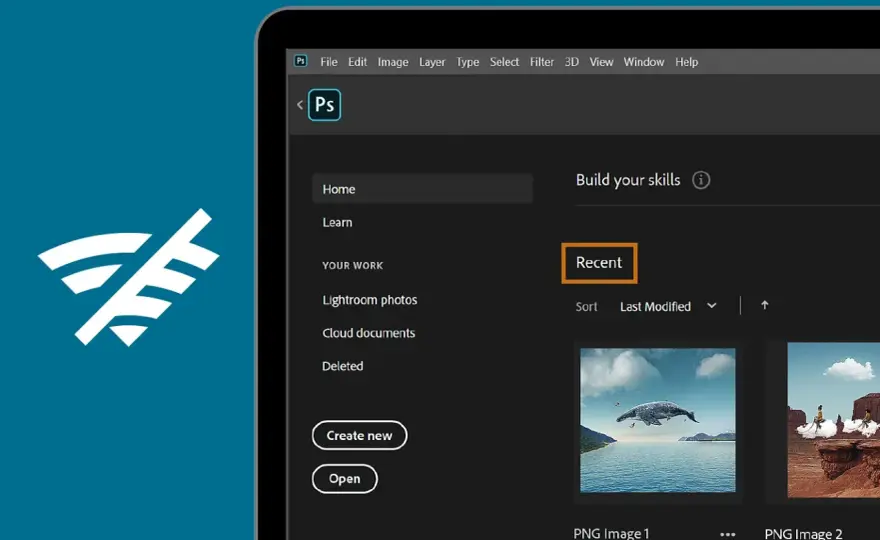Click the Open button
Viewport: 880px width, 540px height.
[345, 479]
